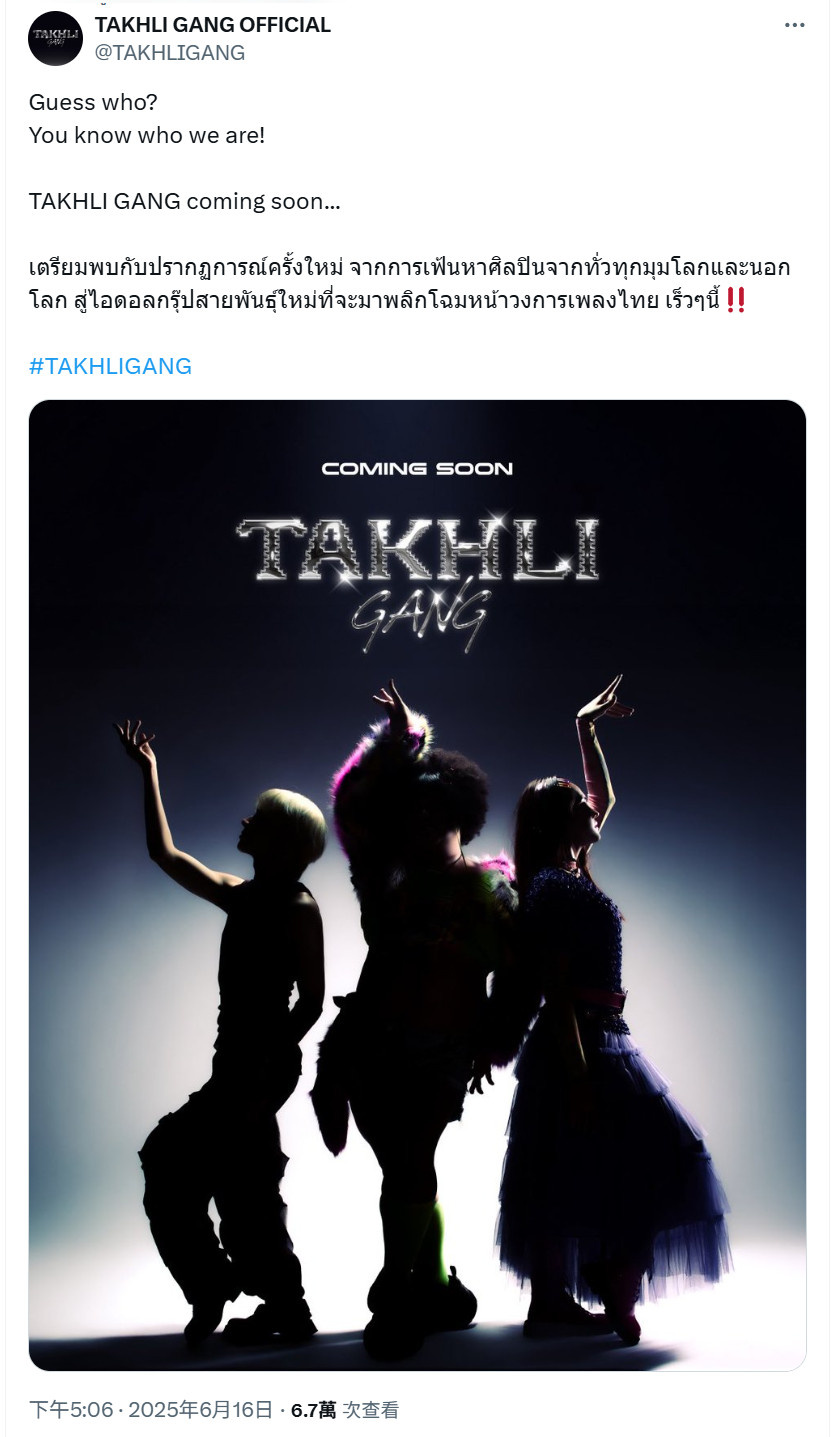Open the TAKHLI GANG OFFICIAL display name
Image resolution: width=832 pixels, height=1437 pixels.
(212, 25)
